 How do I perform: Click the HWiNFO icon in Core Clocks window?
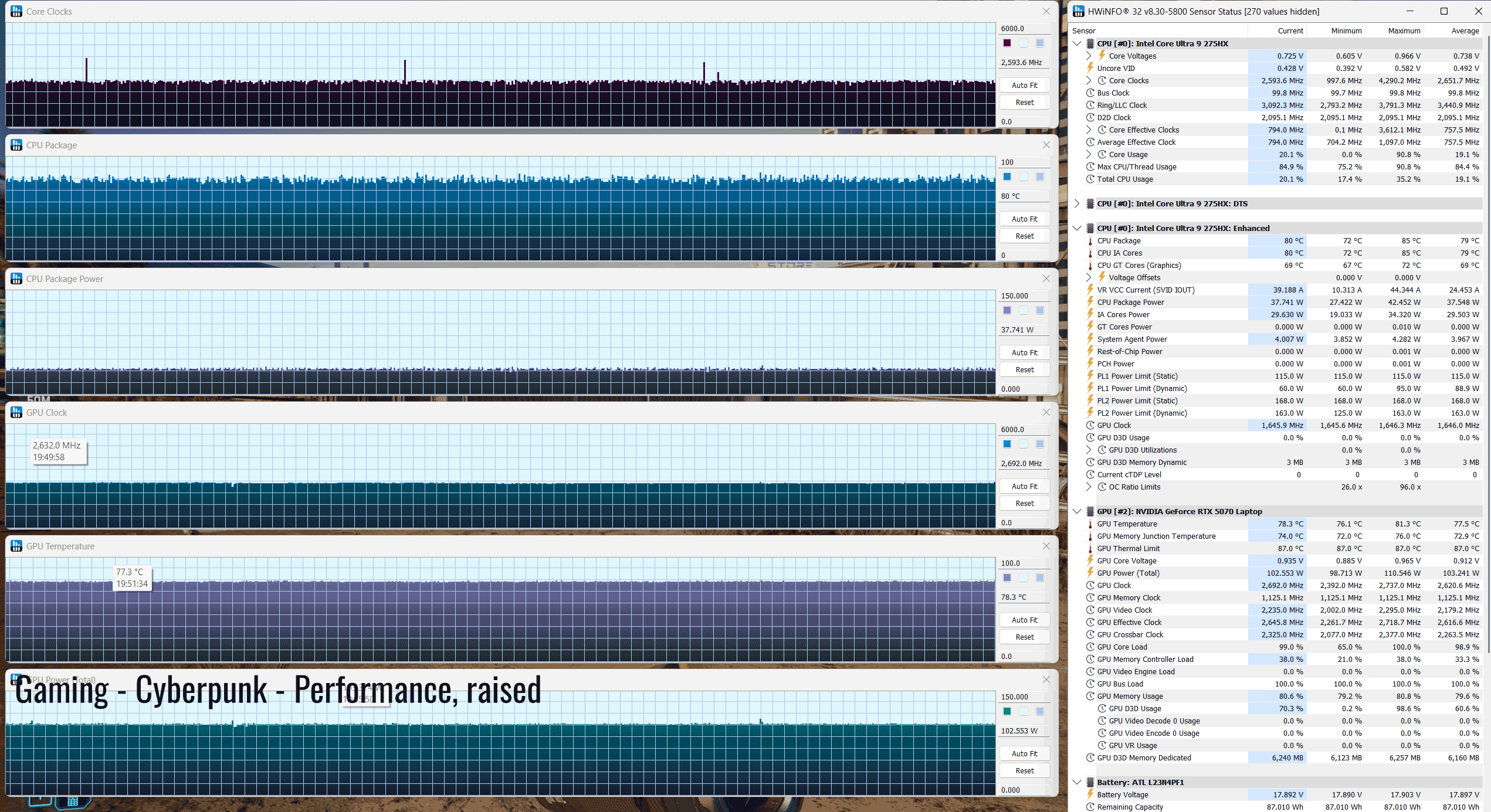click(16, 11)
